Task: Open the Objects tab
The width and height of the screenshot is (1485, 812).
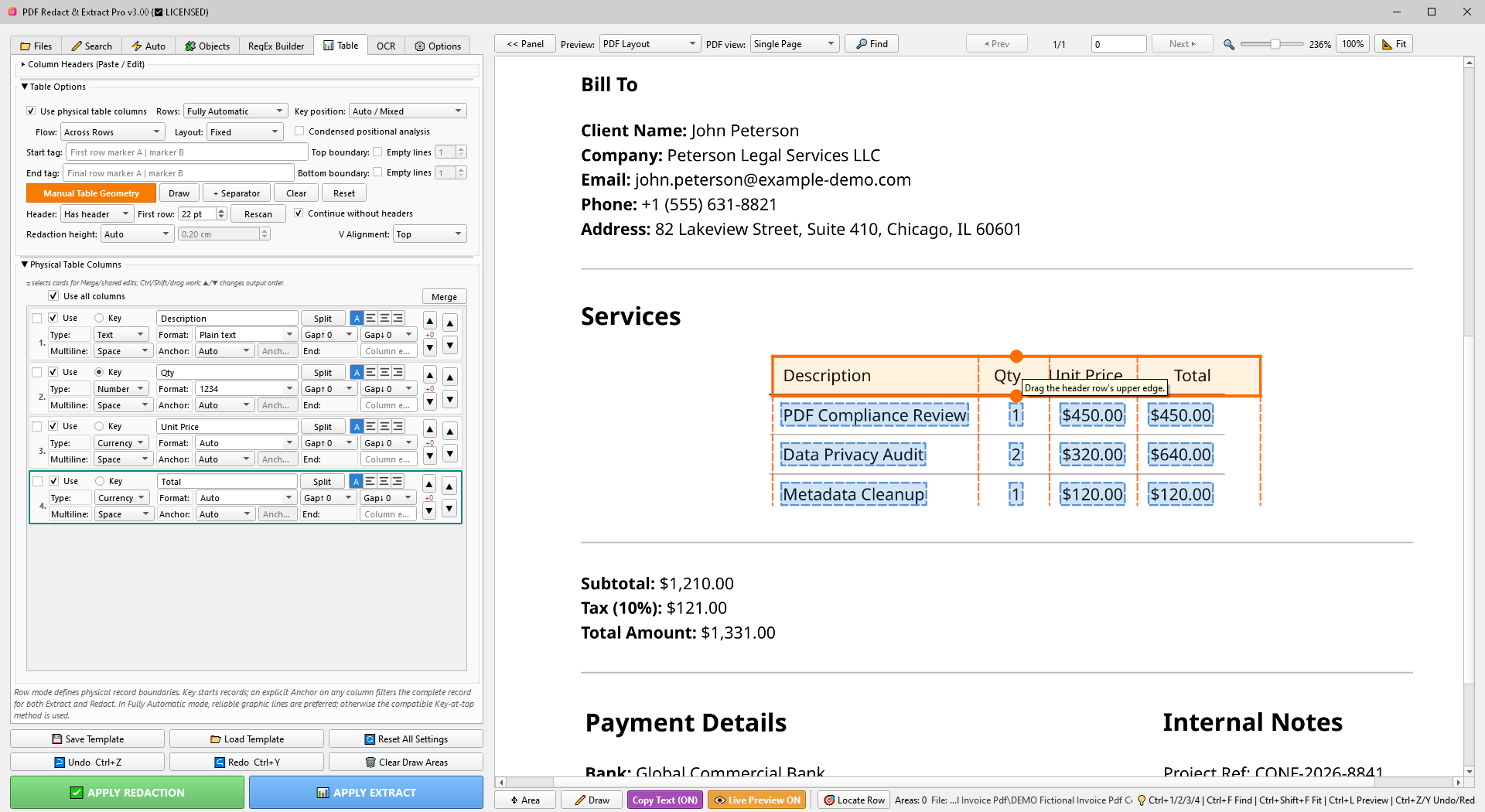Action: [x=207, y=46]
